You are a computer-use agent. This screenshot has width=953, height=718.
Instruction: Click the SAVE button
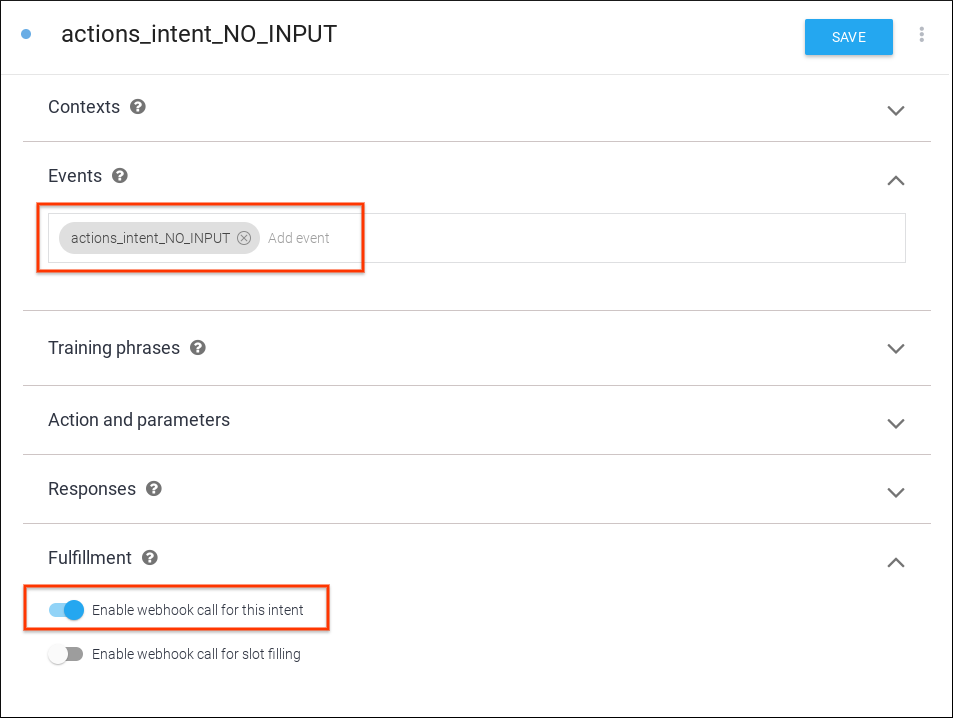pos(848,37)
